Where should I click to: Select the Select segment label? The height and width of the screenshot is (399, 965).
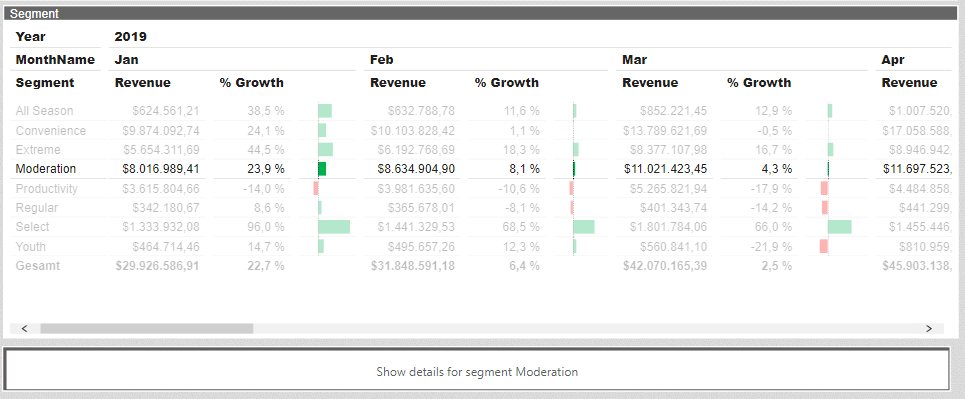pos(33,227)
